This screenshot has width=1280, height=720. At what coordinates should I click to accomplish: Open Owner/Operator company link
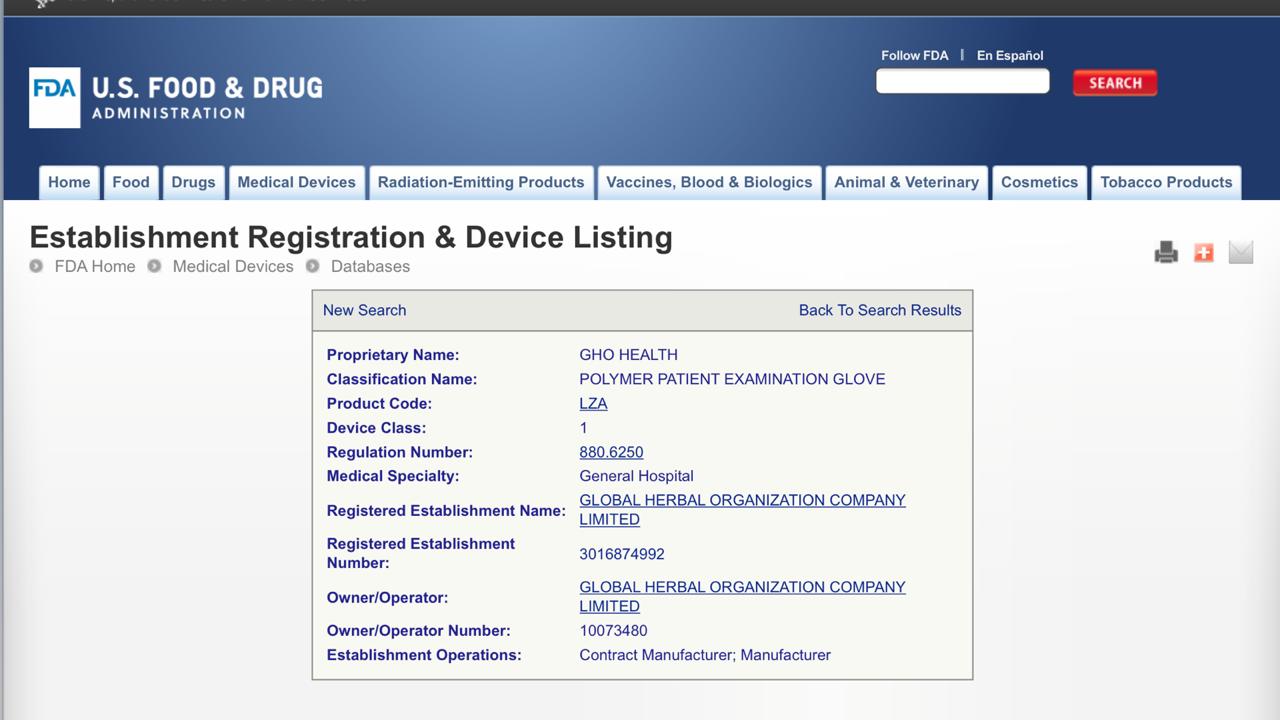pyautogui.click(x=742, y=597)
